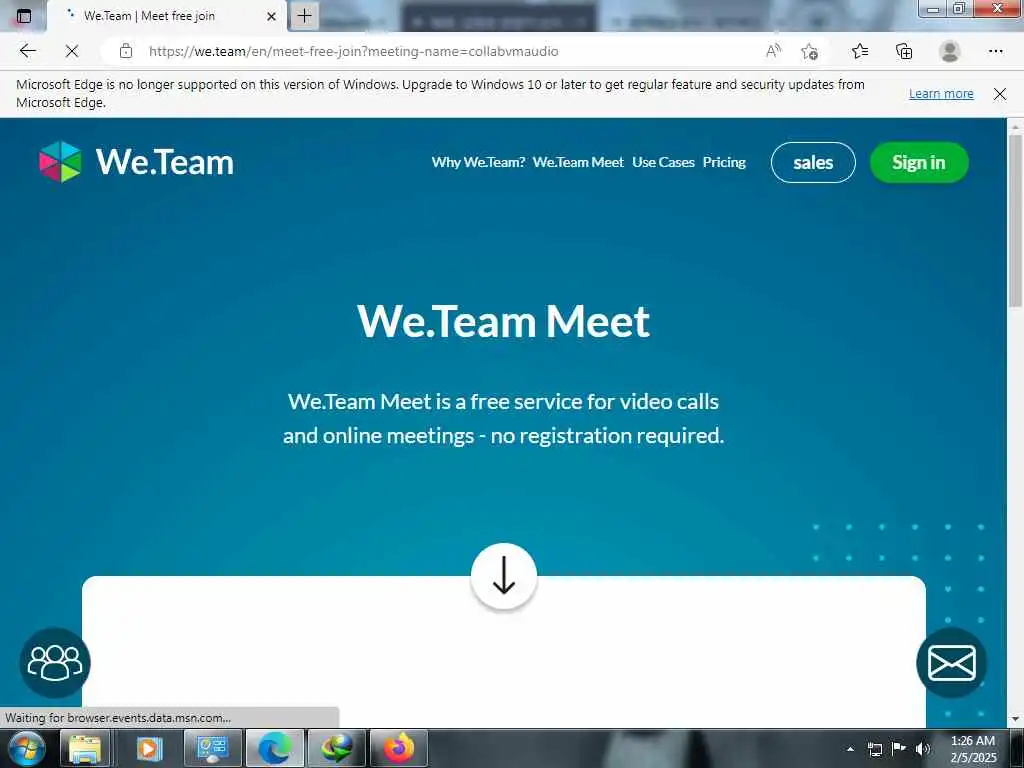Click the network tray icon
1024x768 pixels.
(x=875, y=749)
